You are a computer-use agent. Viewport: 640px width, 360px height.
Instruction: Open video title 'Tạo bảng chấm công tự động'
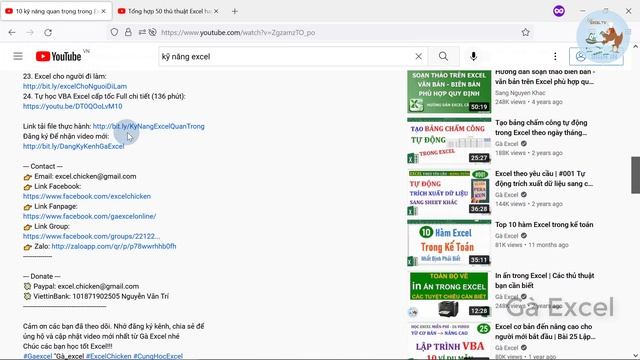point(541,127)
